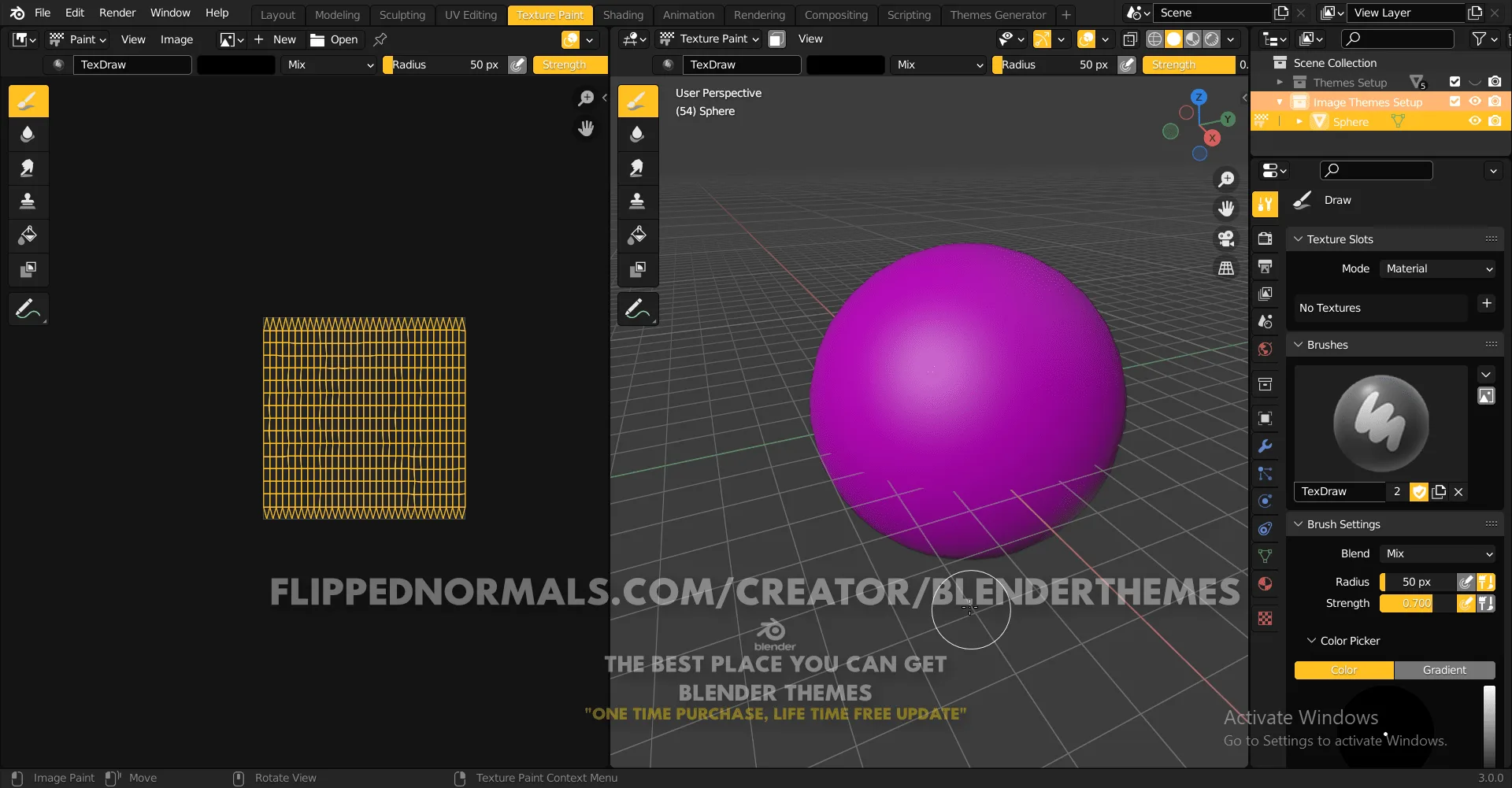The height and width of the screenshot is (788, 1512).
Task: Open the Render Properties tab
Action: [1266, 238]
